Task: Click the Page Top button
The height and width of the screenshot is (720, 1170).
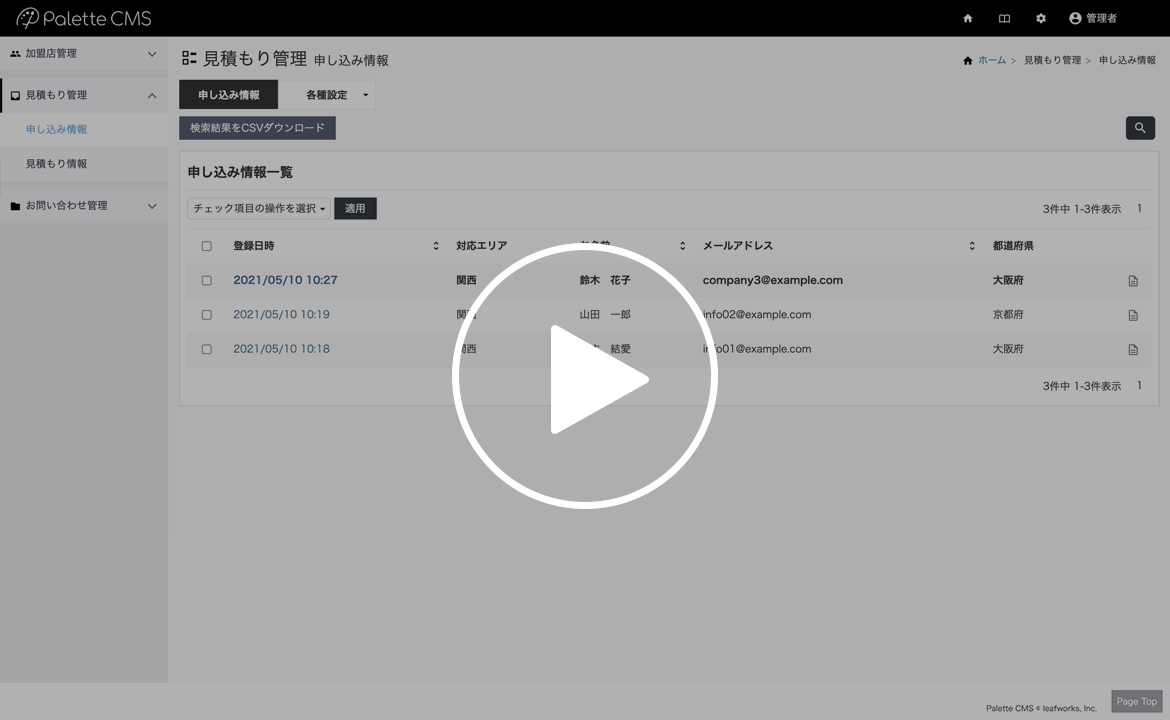Action: point(1136,701)
